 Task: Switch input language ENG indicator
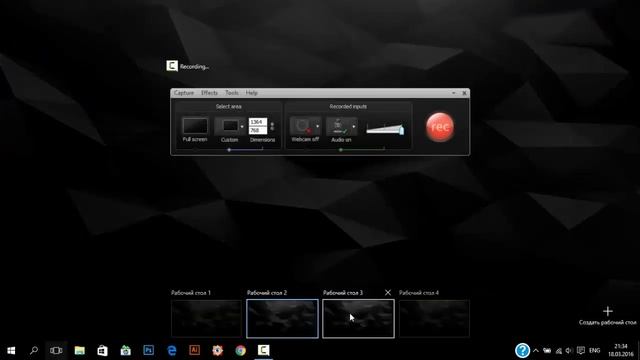594,351
